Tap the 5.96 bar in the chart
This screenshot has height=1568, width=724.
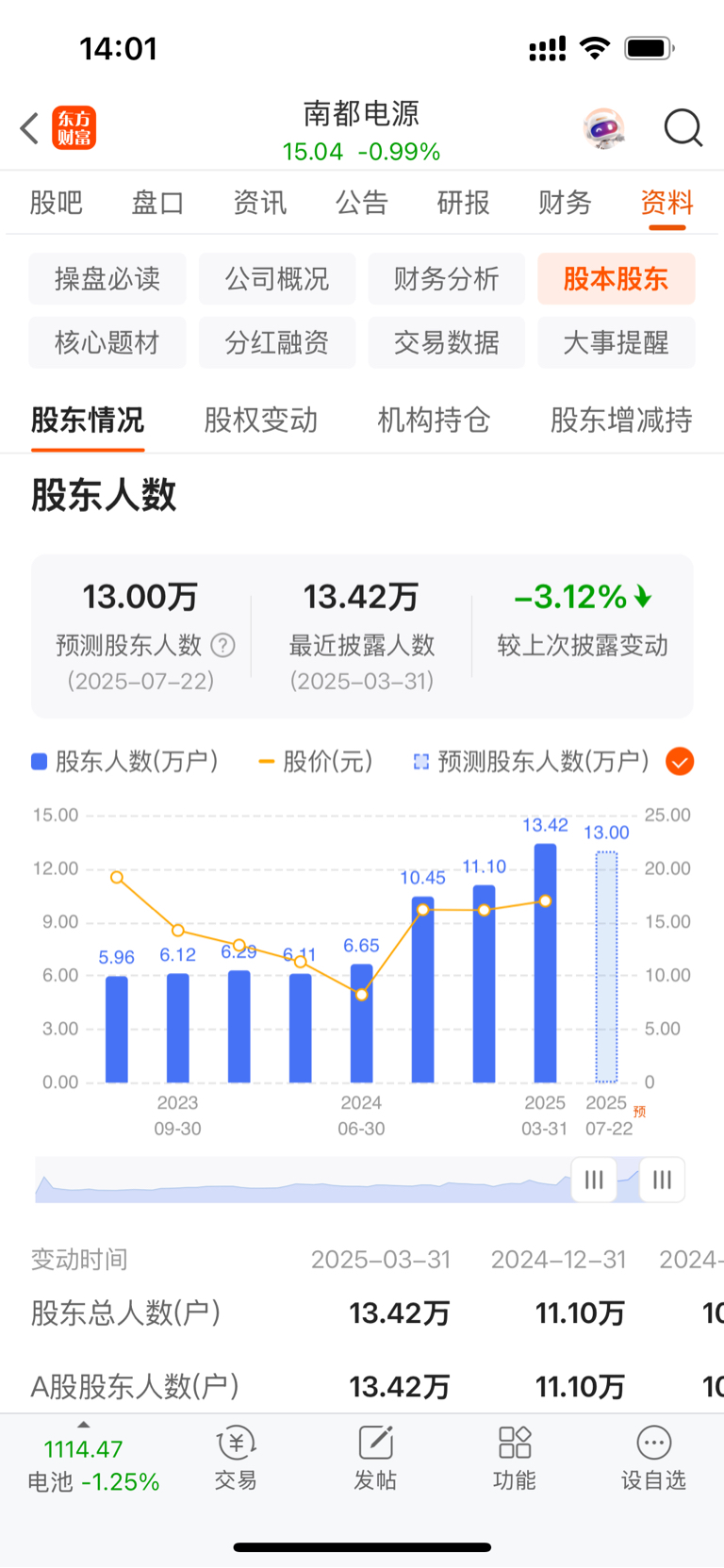pyautogui.click(x=117, y=1030)
